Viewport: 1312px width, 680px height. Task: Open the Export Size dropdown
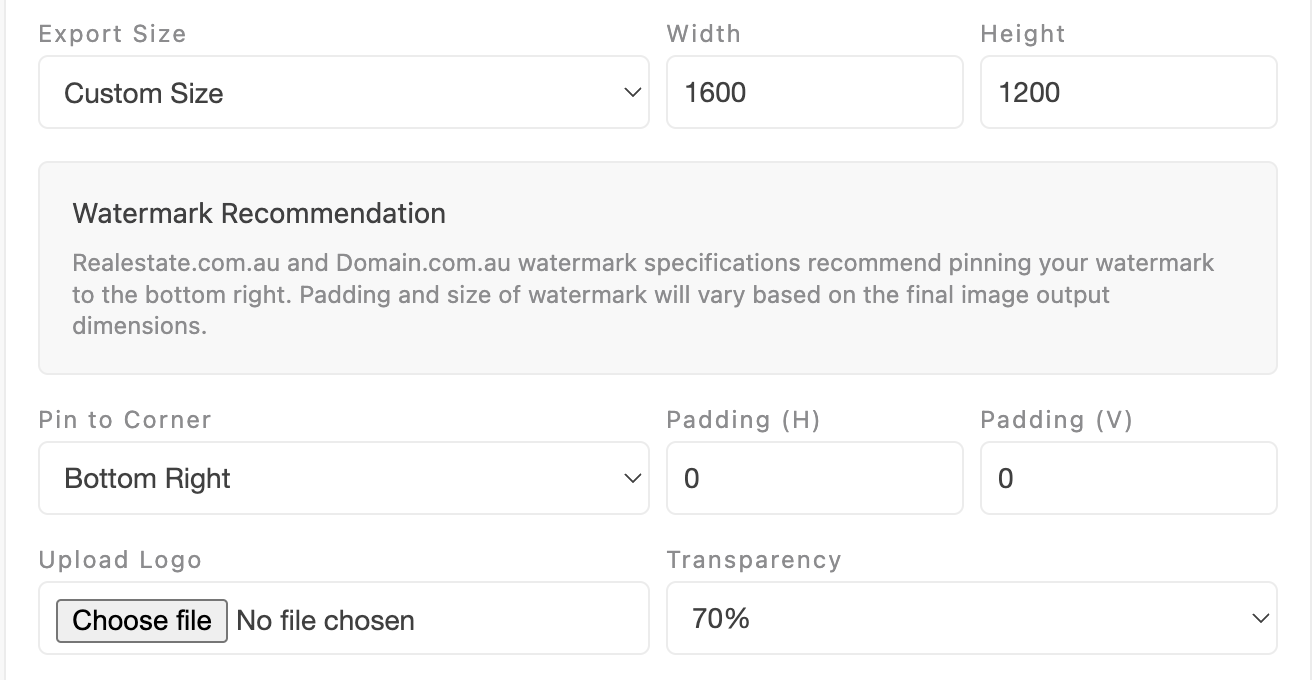[x=343, y=93]
